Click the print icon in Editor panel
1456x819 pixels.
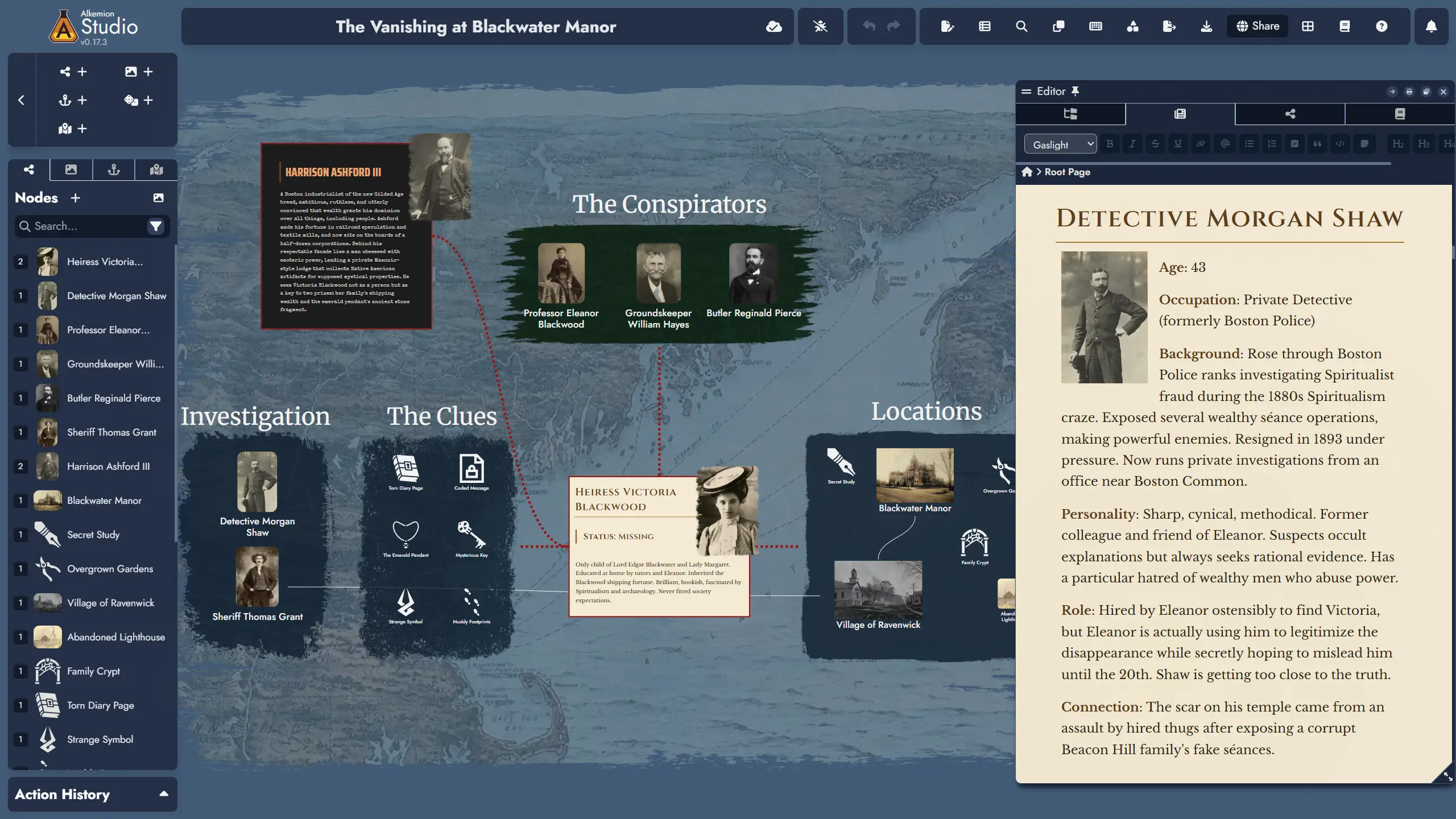[1409, 92]
